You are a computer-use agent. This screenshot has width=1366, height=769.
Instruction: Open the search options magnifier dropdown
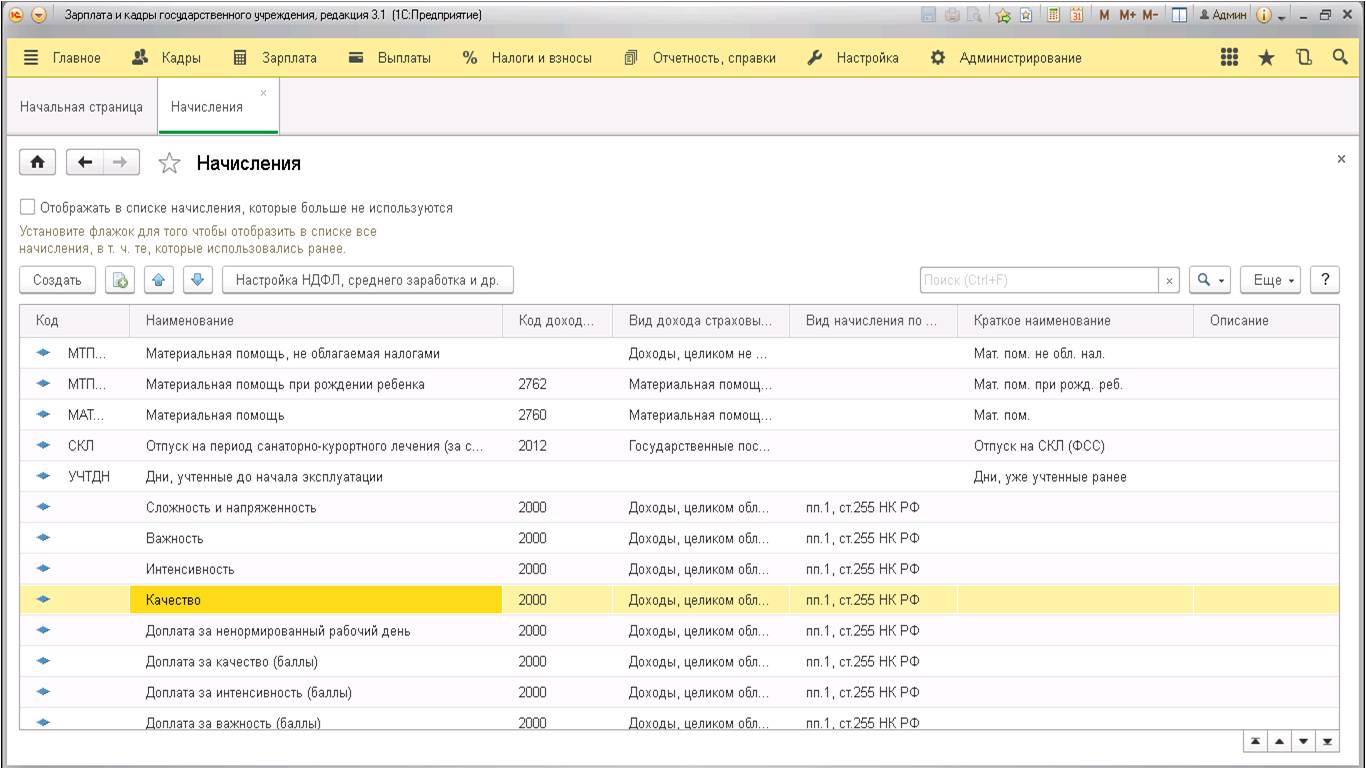[x=1211, y=281]
